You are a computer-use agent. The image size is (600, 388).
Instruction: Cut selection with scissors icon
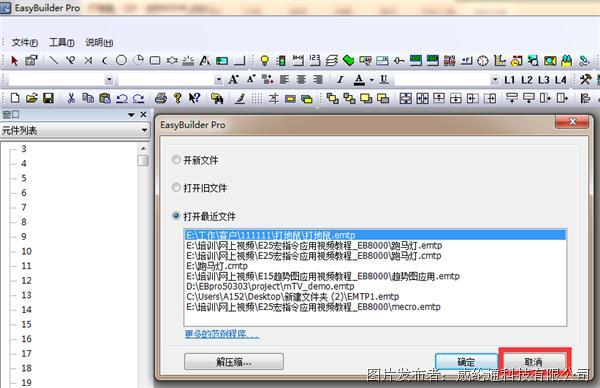coord(71,98)
